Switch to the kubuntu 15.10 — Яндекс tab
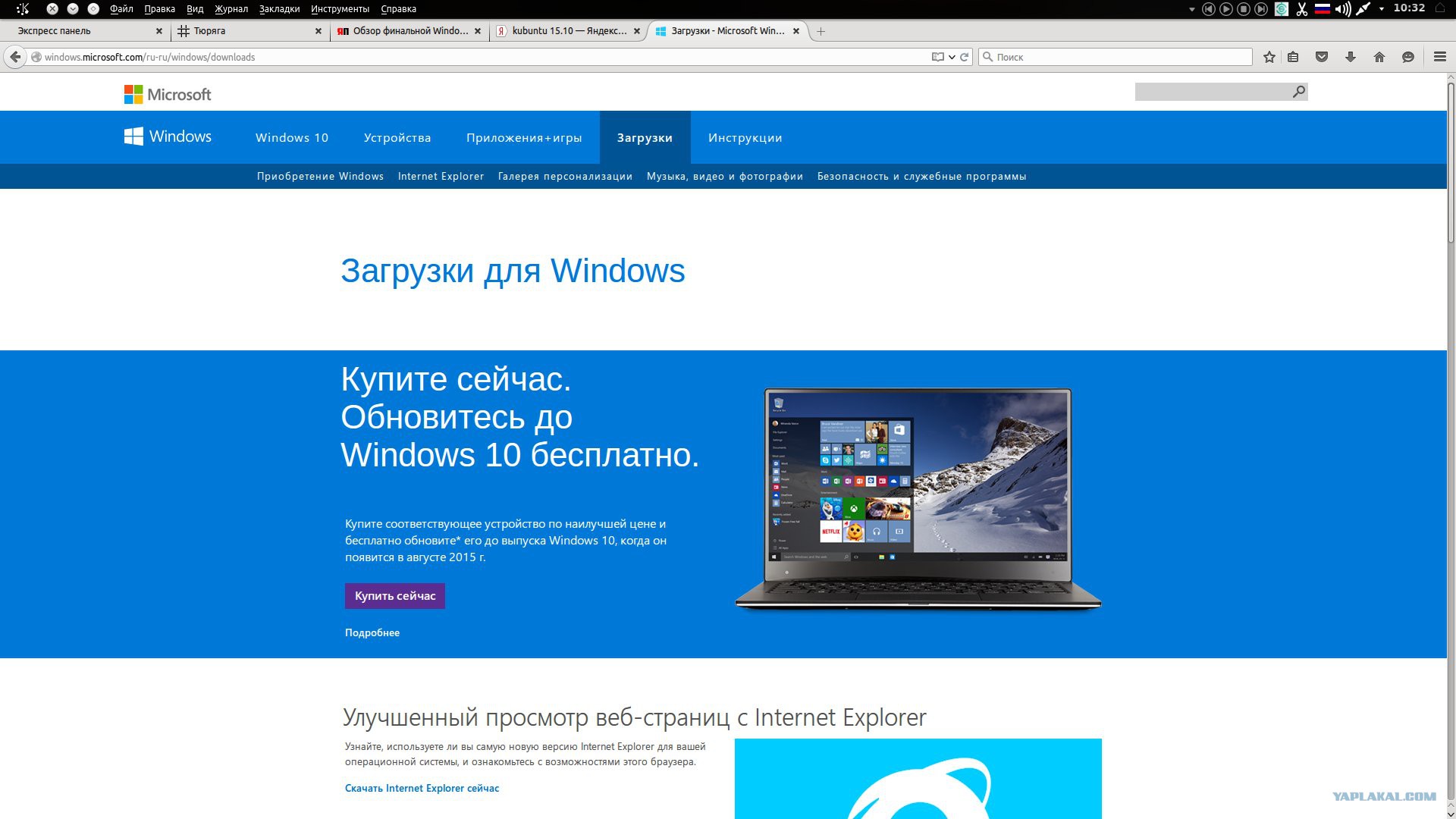 pos(569,31)
